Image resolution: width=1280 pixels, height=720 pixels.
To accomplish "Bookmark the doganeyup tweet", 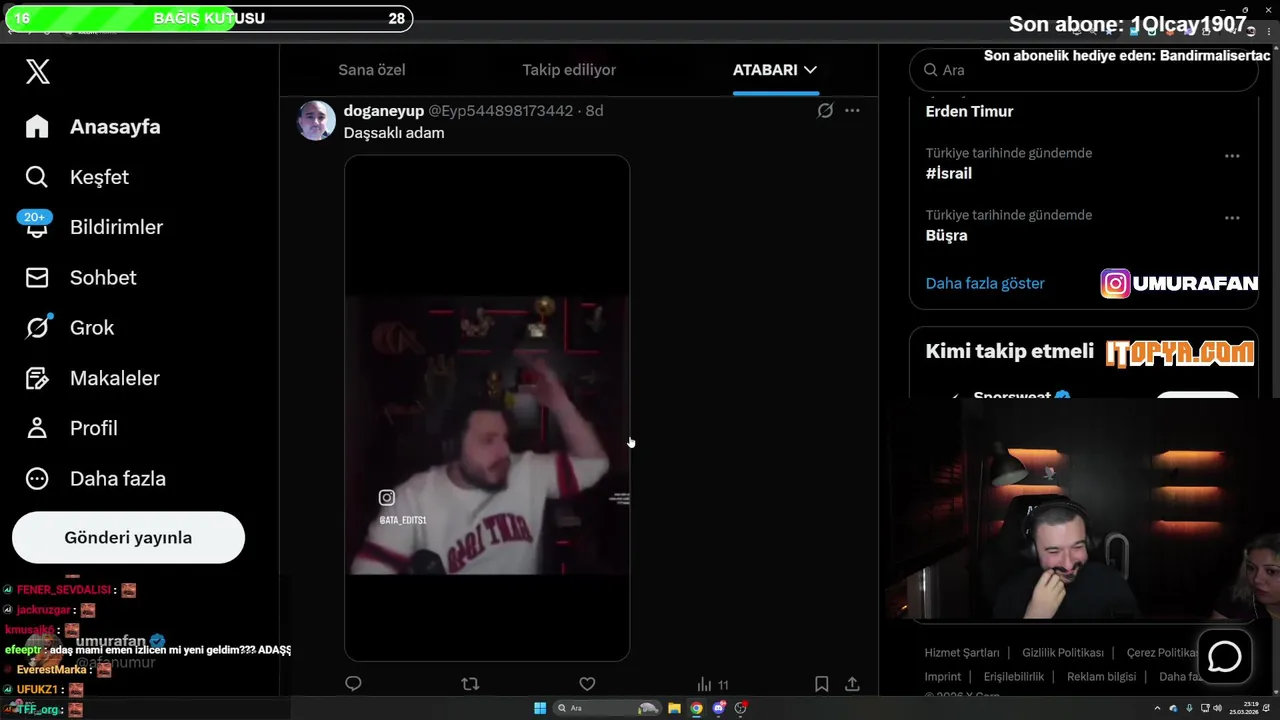I will click(x=821, y=684).
